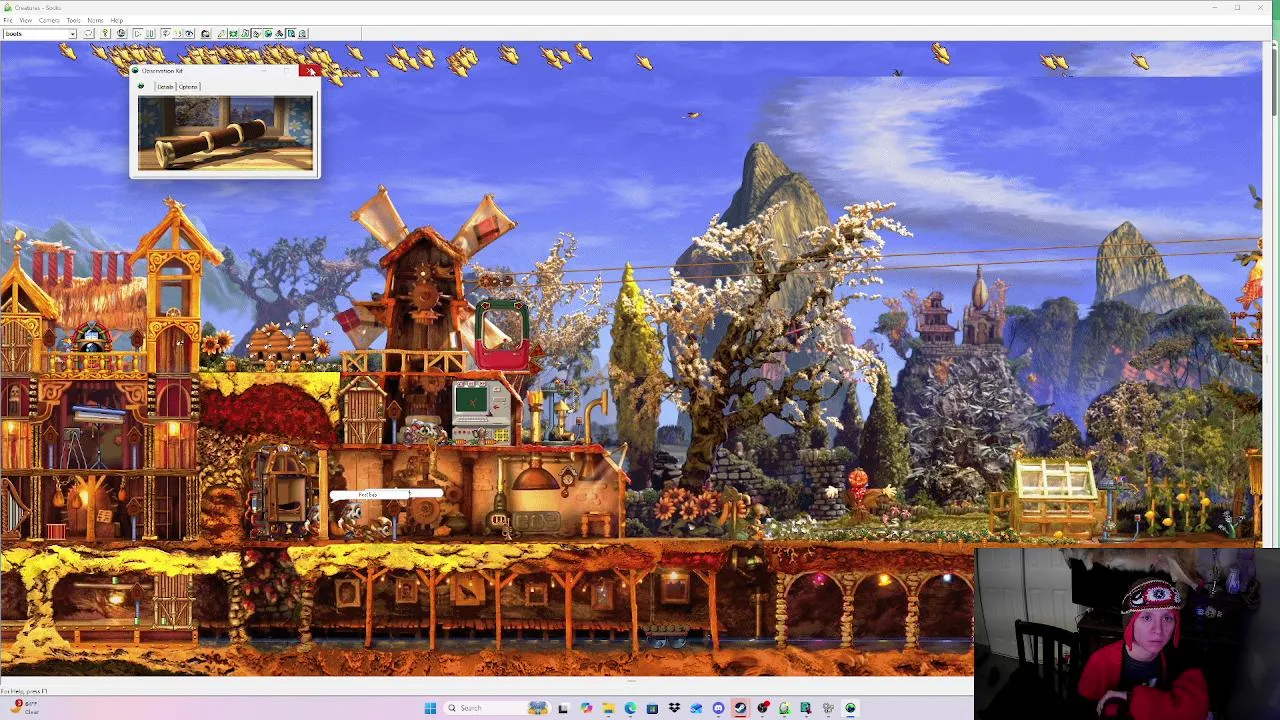Click the taskbar Search box
Image resolution: width=1280 pixels, height=720 pixels.
point(497,708)
